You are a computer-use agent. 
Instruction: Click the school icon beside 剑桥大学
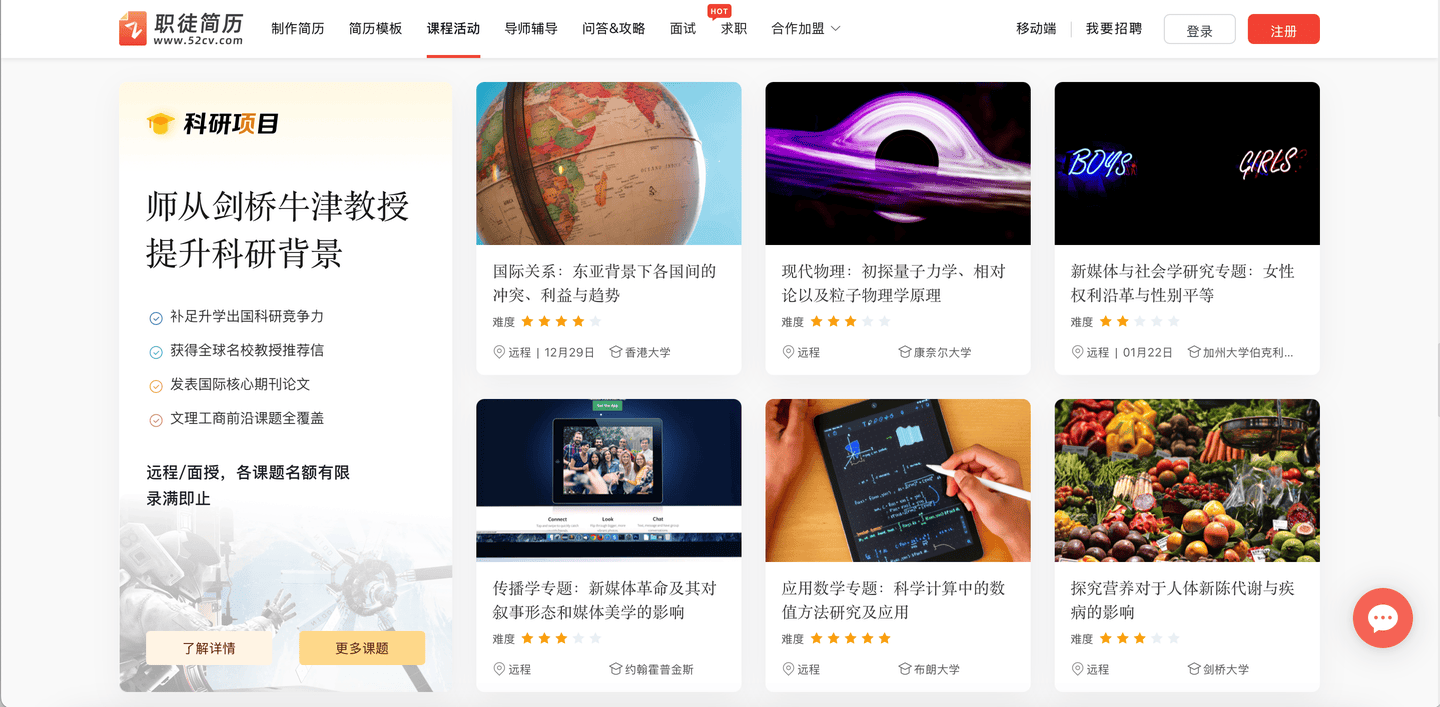click(1194, 669)
